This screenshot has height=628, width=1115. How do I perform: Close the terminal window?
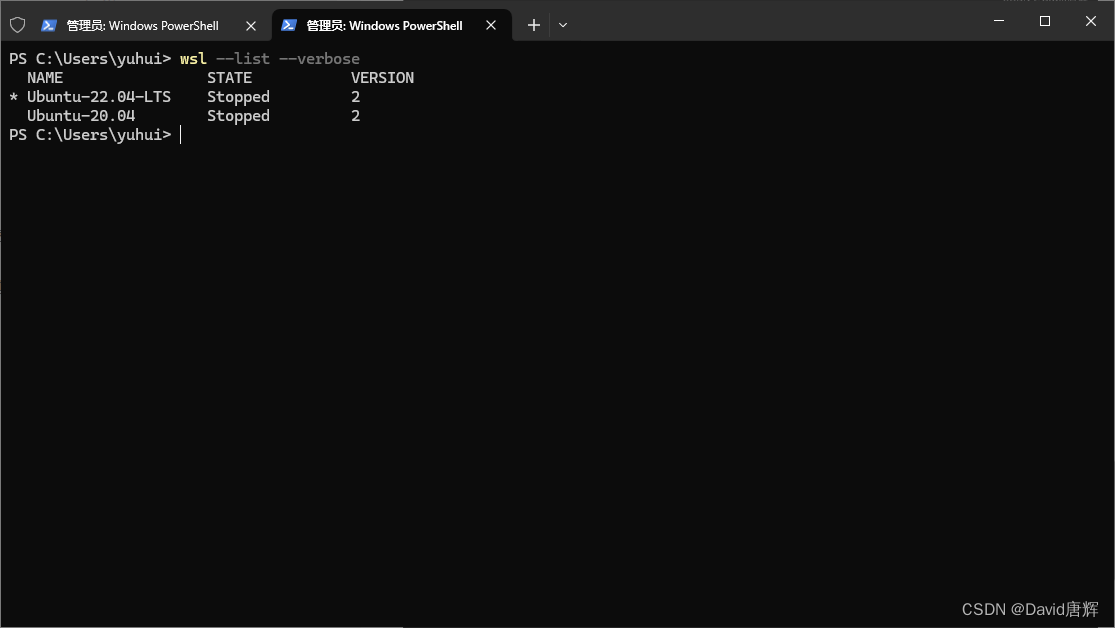tap(1091, 21)
